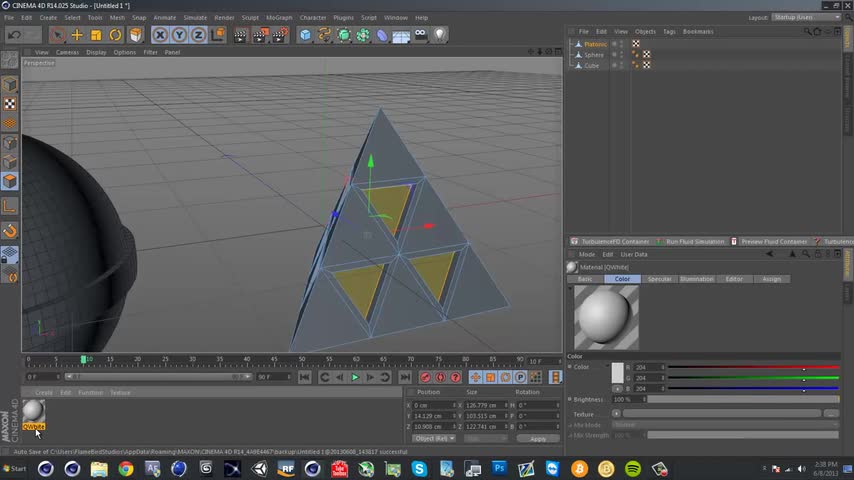Viewport: 854px width, 480px height.
Task: Open the viewport Cameras menu
Action: 68,52
